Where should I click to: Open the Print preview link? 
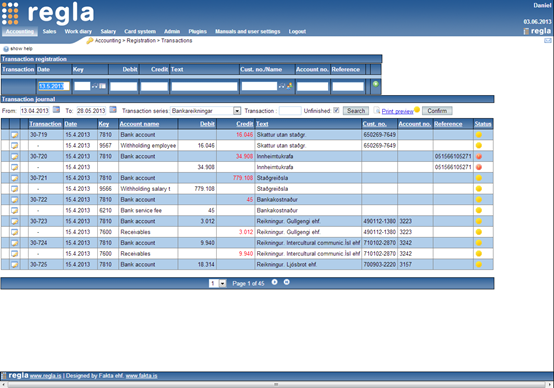click(397, 111)
